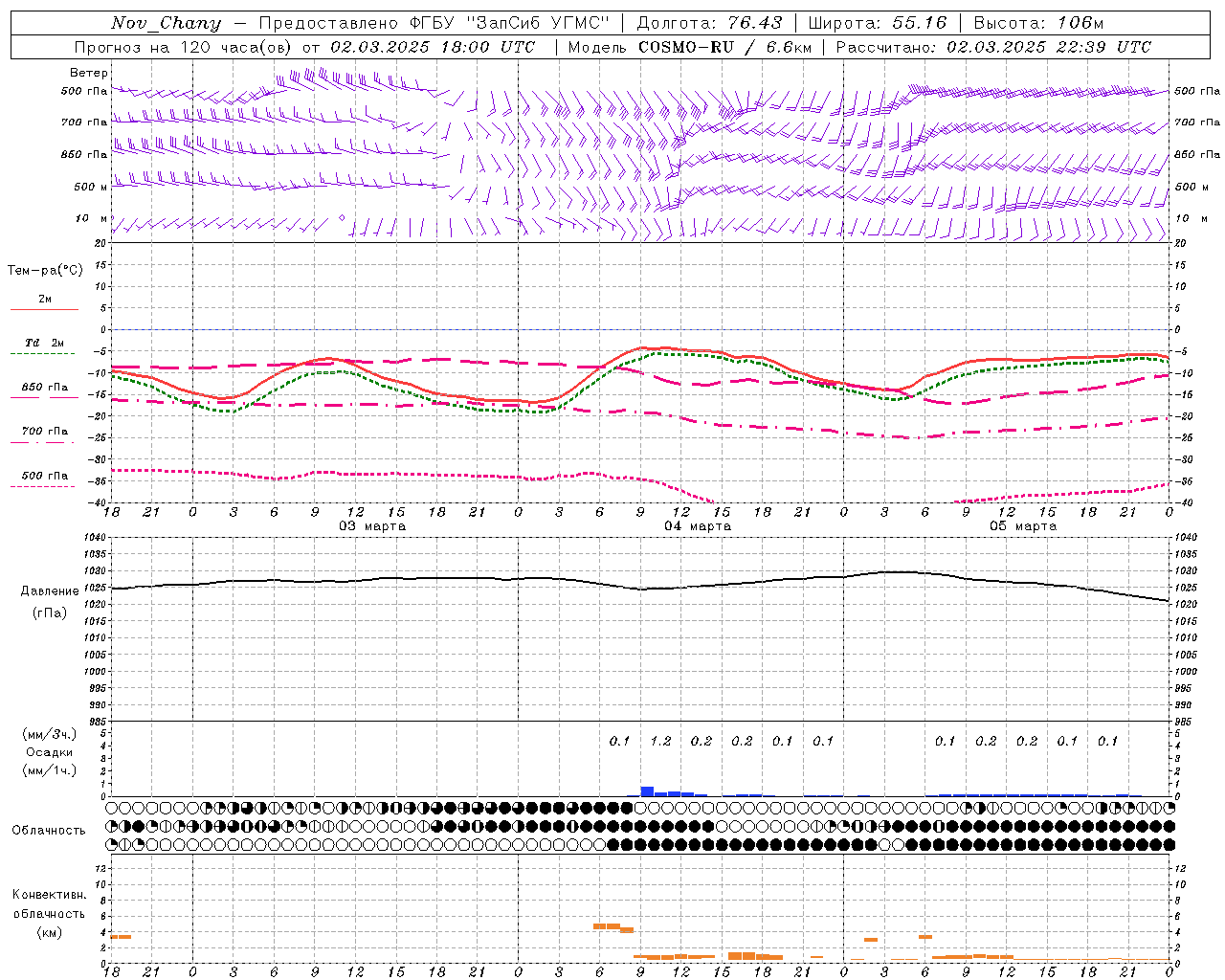Image resolution: width=1225 pixels, height=980 pixels.
Task: Click the Облачность panel label
Action: (x=50, y=831)
